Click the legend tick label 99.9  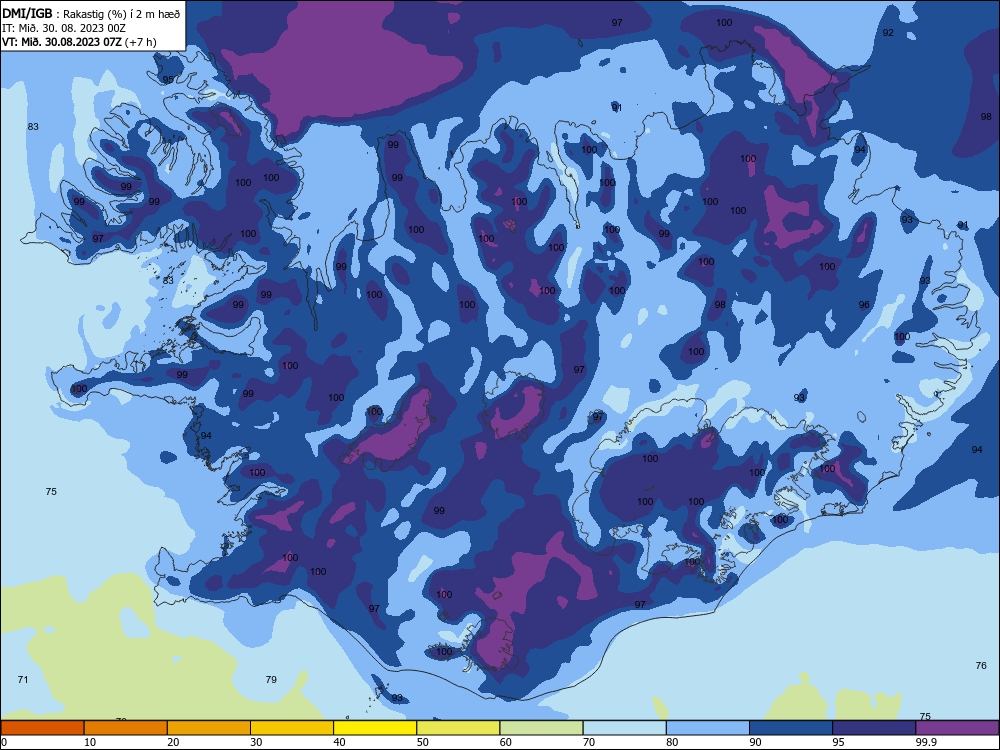[x=927, y=742]
